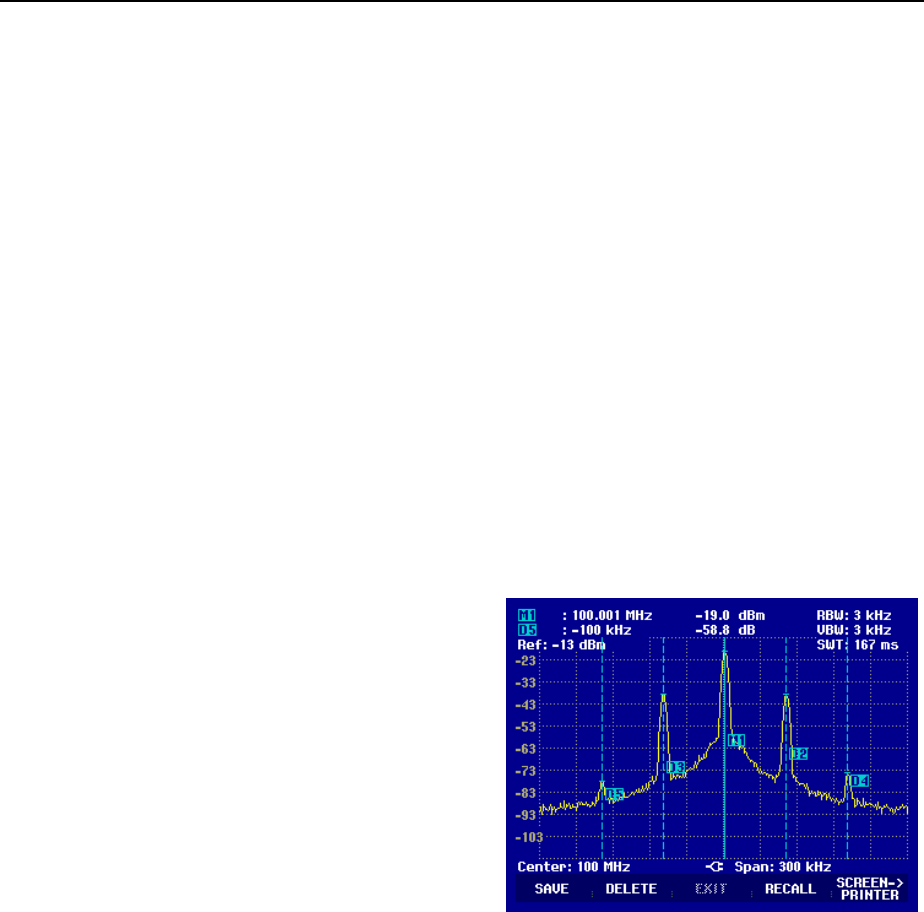Click the RECALL softkey
The image size is (924, 912).
(790, 888)
